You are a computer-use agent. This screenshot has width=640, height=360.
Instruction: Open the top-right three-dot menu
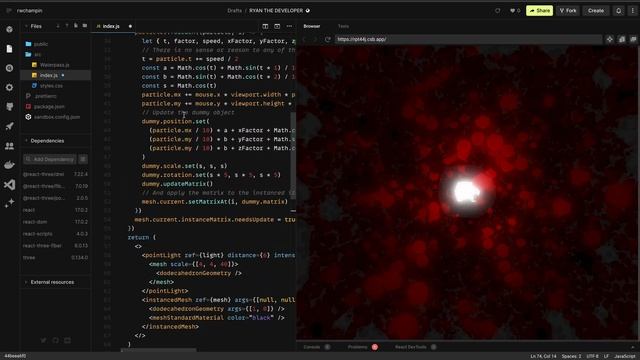pos(633,11)
